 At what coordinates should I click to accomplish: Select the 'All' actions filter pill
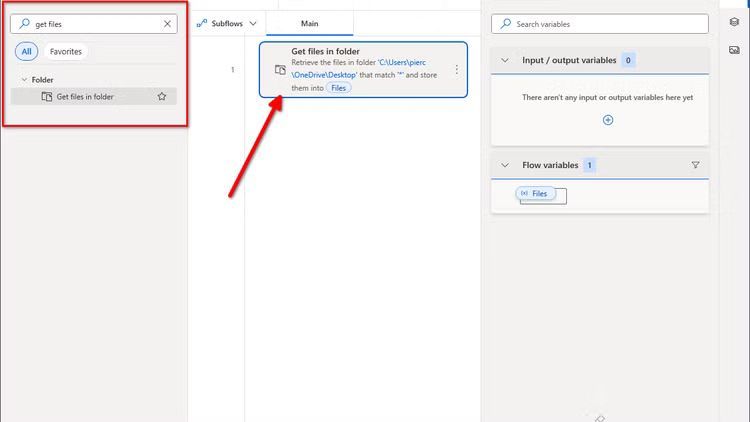[26, 51]
